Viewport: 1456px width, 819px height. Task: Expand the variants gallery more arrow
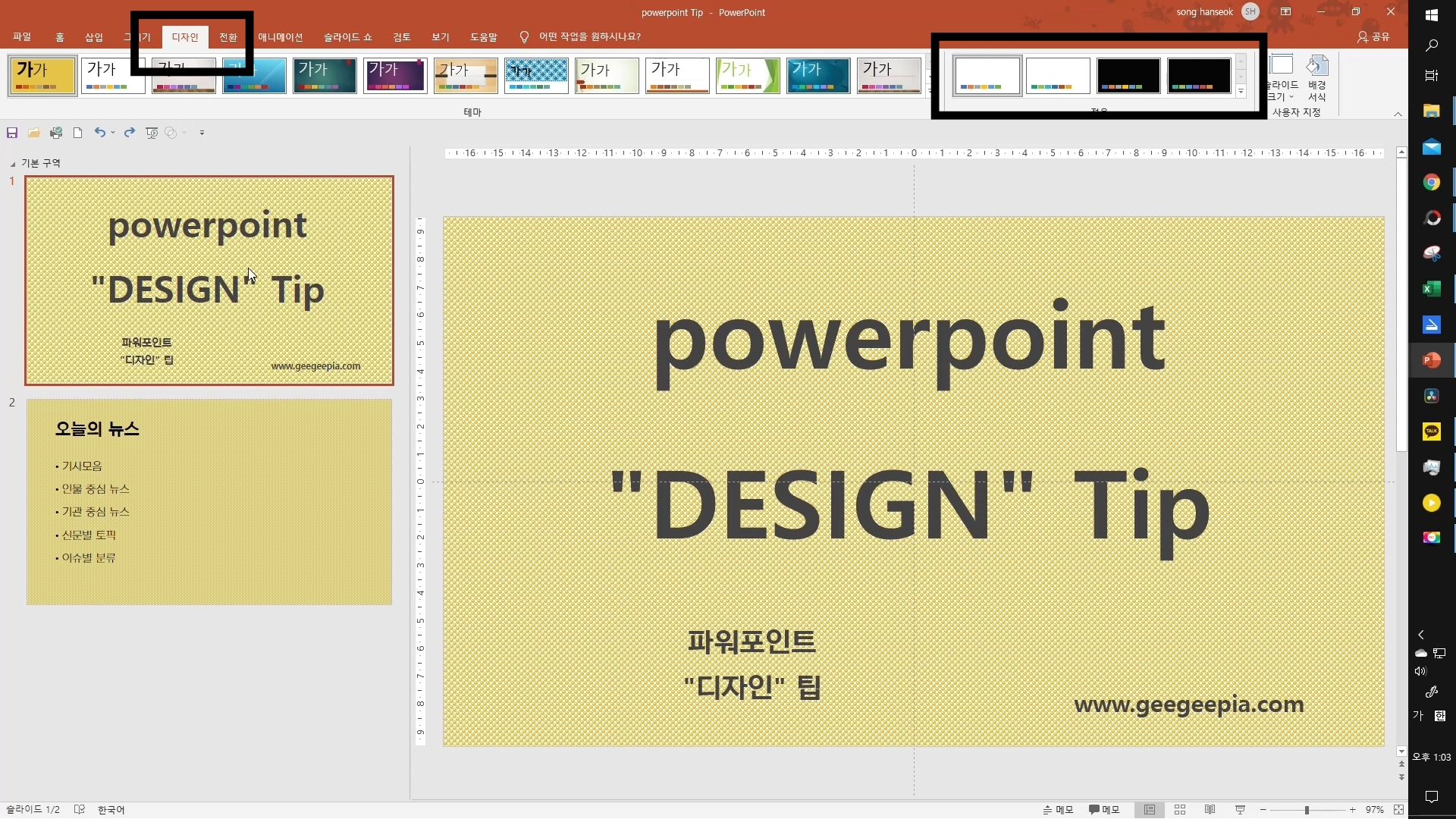point(1241,91)
